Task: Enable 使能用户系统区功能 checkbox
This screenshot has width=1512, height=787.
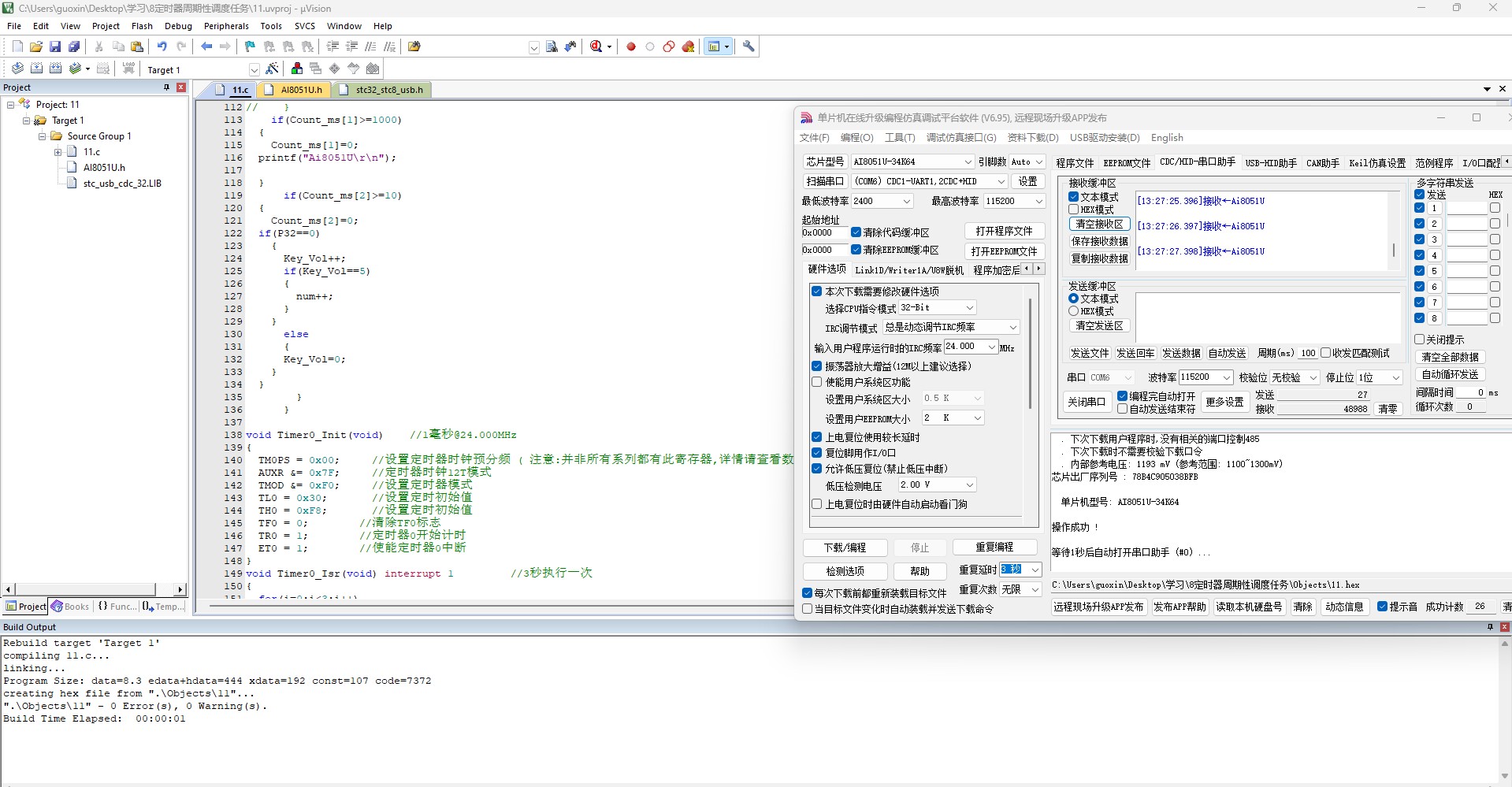Action: pyautogui.click(x=817, y=382)
